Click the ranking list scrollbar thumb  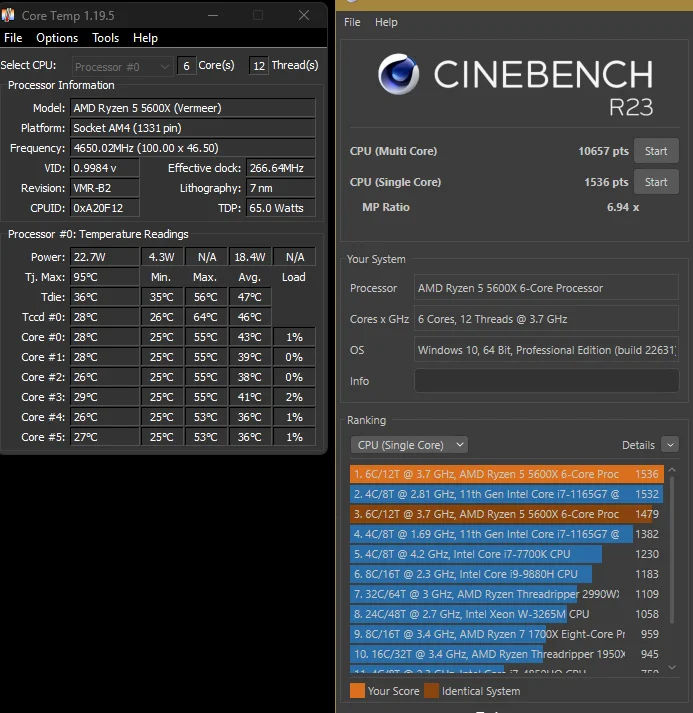(672, 550)
